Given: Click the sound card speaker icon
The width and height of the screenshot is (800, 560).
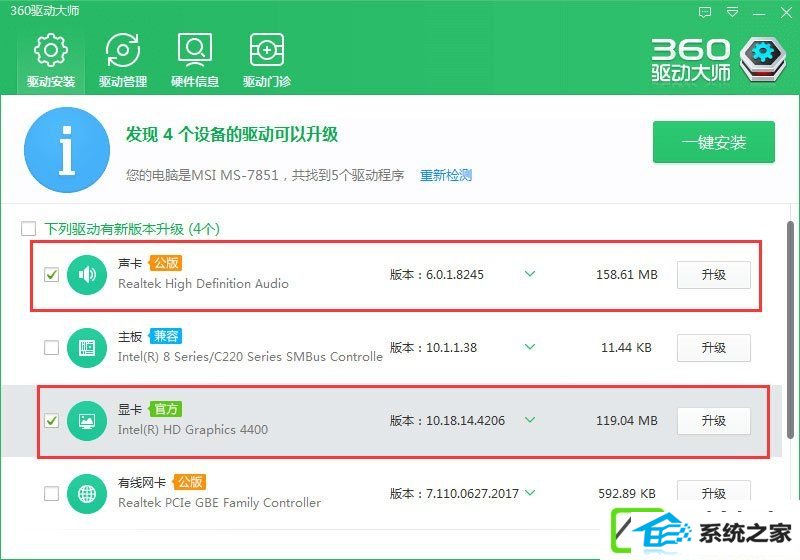Looking at the screenshot, I should pos(87,274).
